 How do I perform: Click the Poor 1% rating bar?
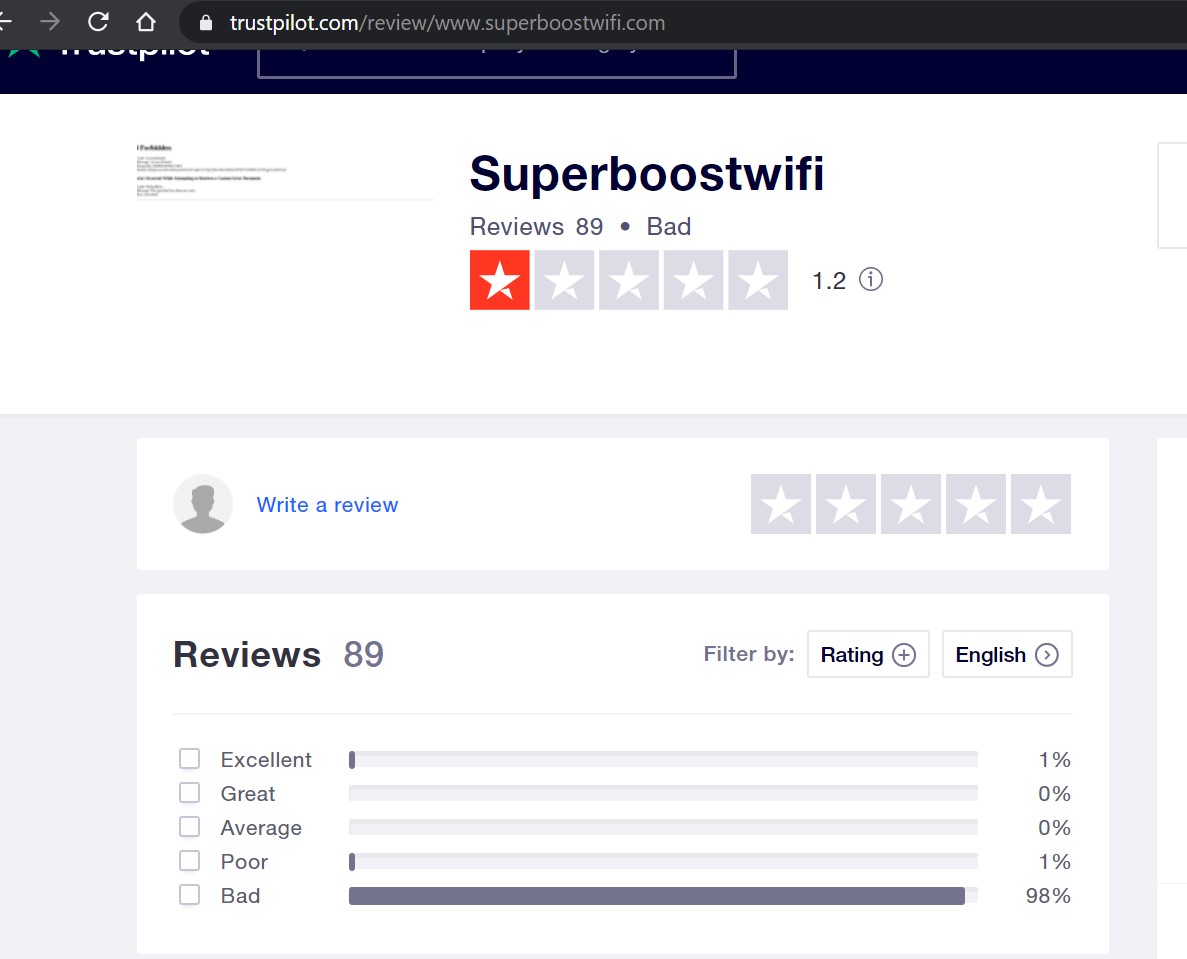[663, 861]
